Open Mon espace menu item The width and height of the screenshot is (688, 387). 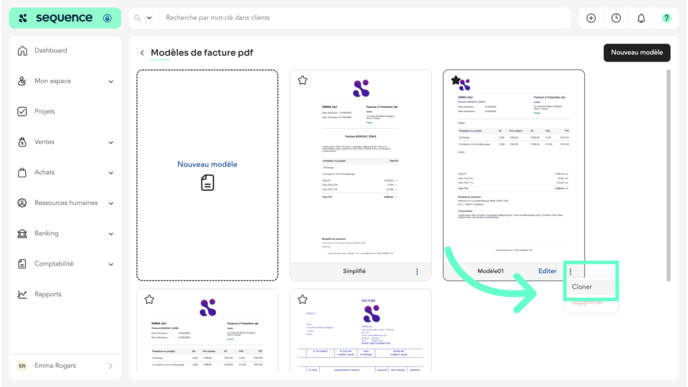pos(53,81)
